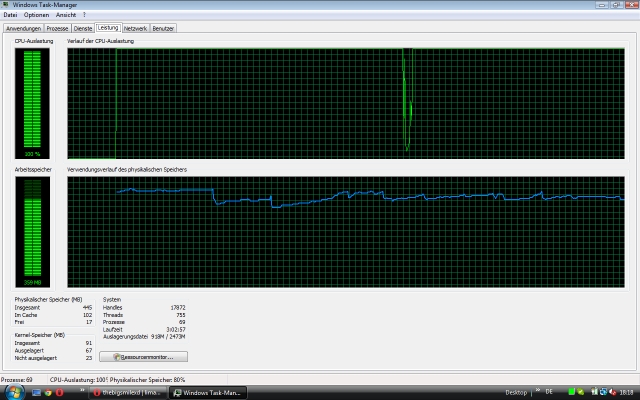Screen dimensions: 640x400
Task: Click the Handles value 17872
Action: pos(178,308)
